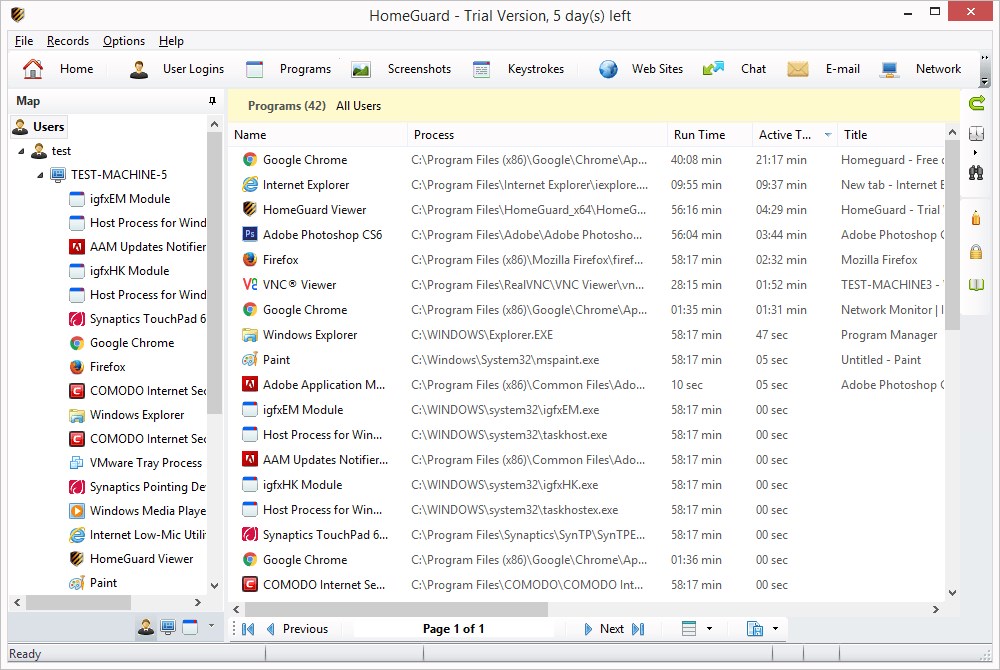Open the Screenshots view
This screenshot has width=1000, height=670.
[x=401, y=69]
